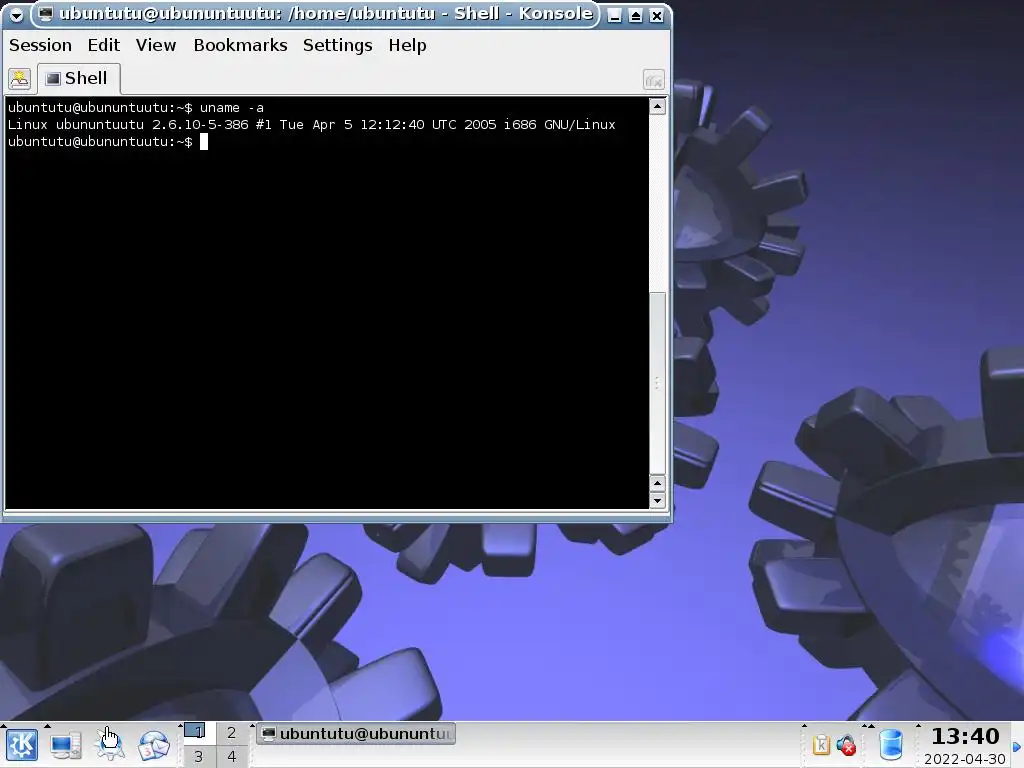Open the Trash bin in the panel

pyautogui.click(x=891, y=745)
